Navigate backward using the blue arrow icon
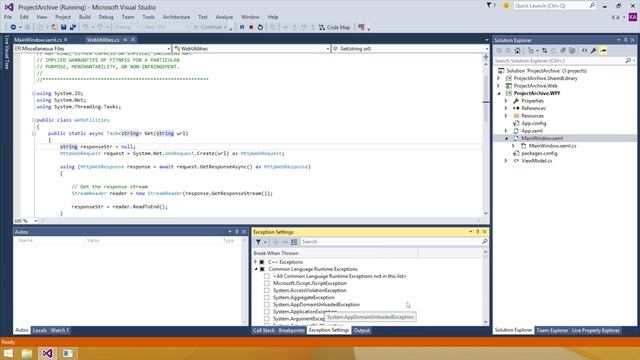This screenshot has height=360, width=640. [x=13, y=27]
